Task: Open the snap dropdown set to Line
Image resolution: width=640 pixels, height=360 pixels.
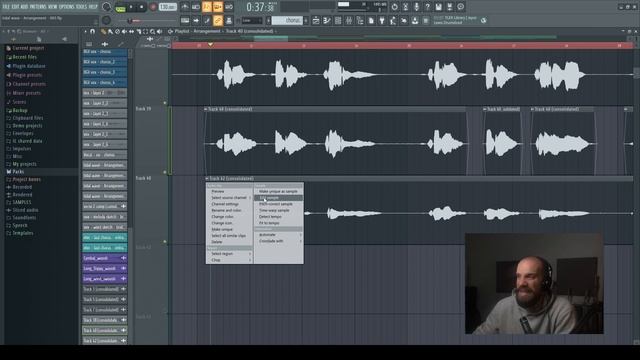Action: tap(252, 20)
